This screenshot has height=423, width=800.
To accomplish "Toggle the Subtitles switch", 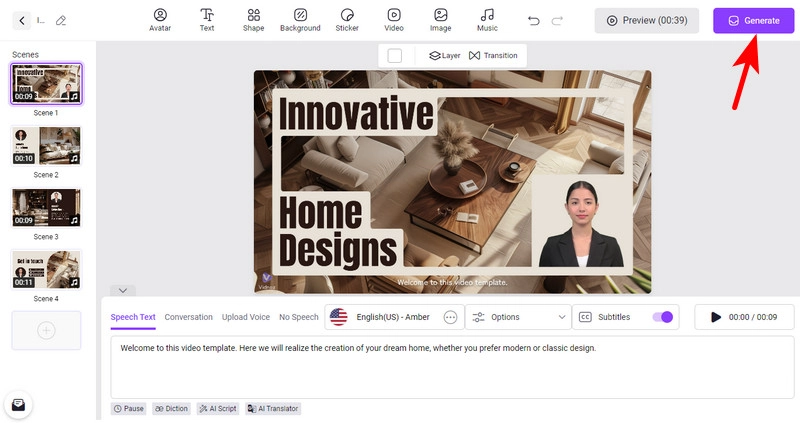I will coord(662,317).
